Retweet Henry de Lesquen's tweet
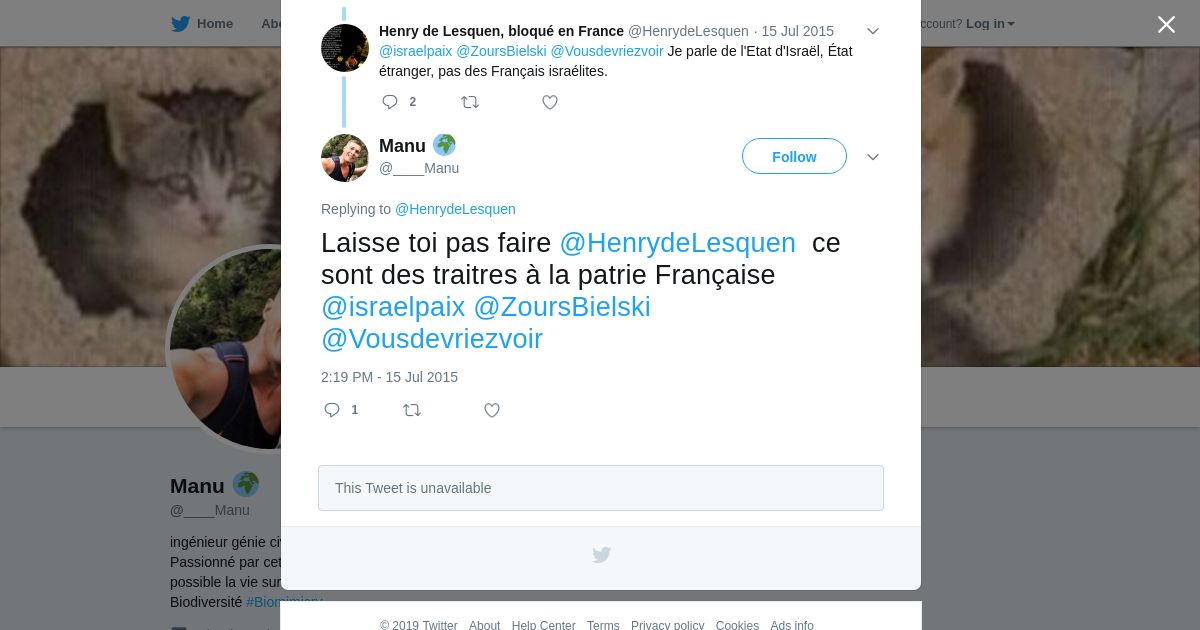The height and width of the screenshot is (630, 1200). tap(470, 102)
